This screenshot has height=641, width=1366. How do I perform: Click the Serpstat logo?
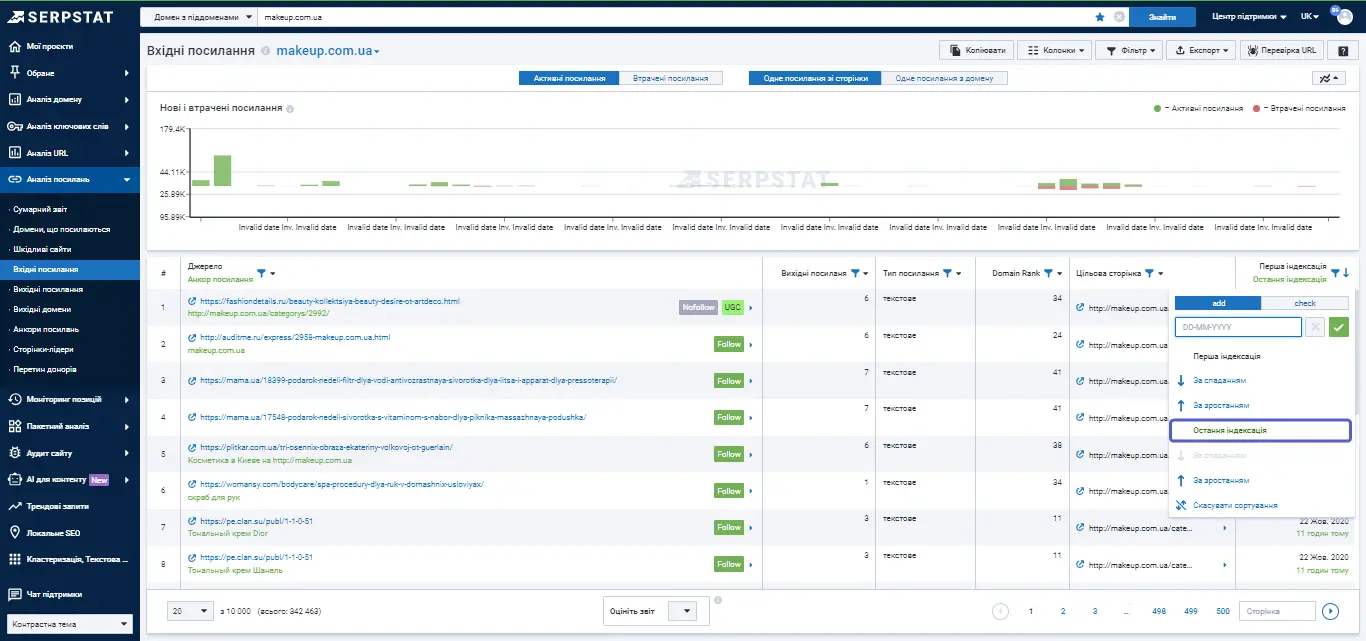[x=62, y=17]
